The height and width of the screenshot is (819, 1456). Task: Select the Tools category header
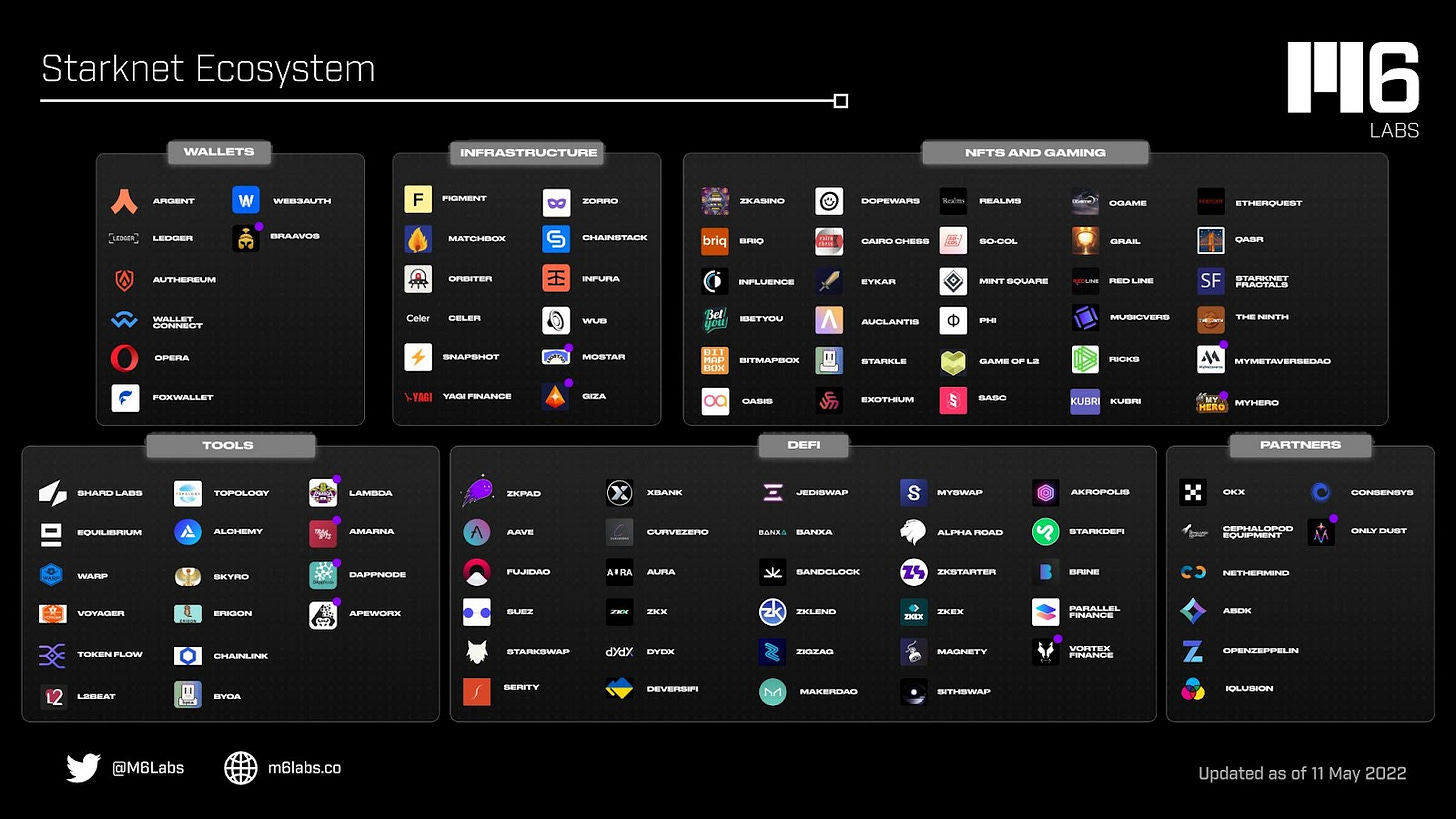point(230,445)
